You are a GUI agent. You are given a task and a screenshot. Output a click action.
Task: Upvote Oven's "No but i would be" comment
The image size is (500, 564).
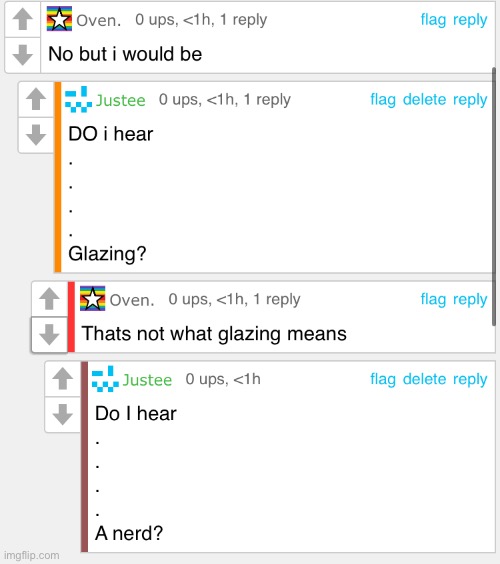click(23, 19)
